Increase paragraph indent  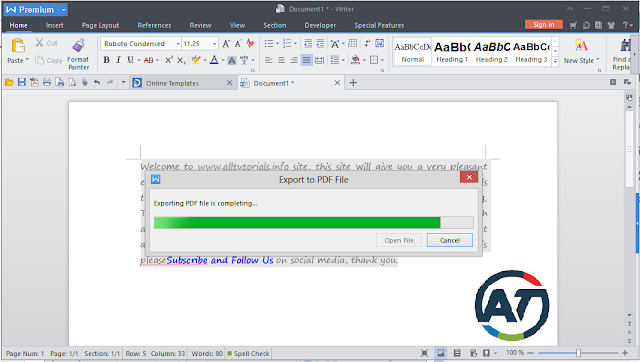tap(320, 43)
